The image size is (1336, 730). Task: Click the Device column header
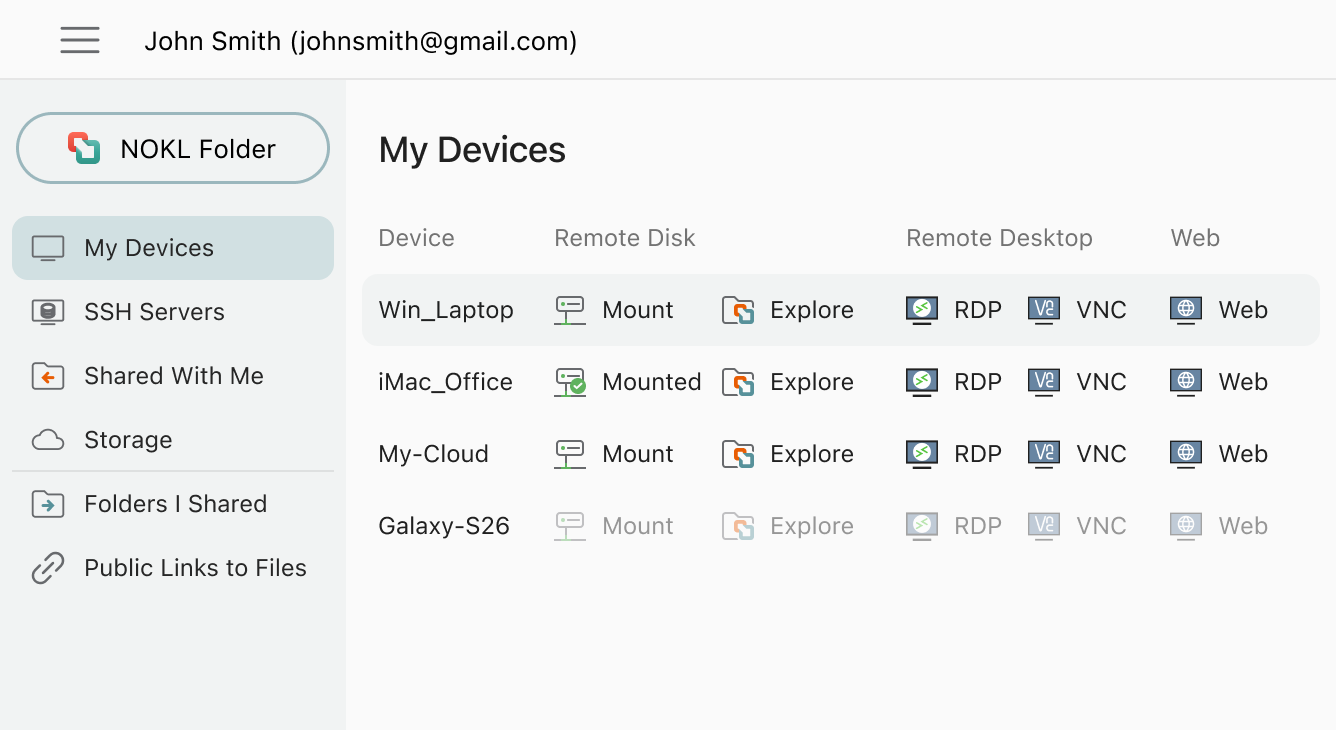[x=417, y=238]
